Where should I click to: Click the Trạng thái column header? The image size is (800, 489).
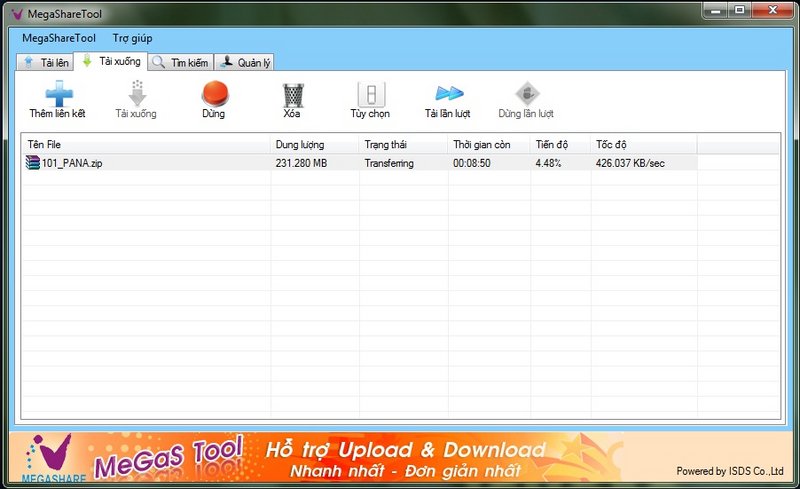click(403, 145)
